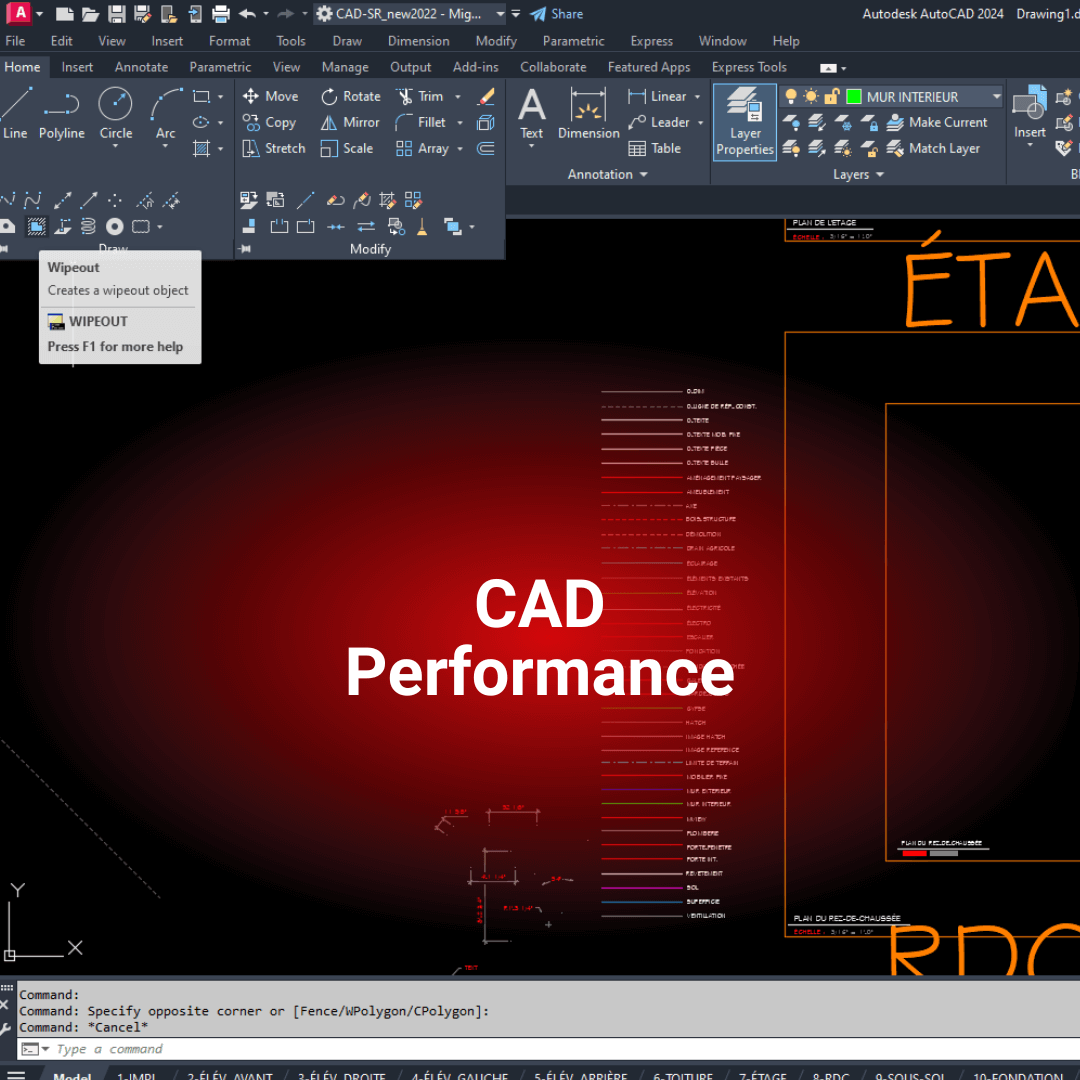Open the Express menu
The height and width of the screenshot is (1080, 1080).
tap(651, 41)
